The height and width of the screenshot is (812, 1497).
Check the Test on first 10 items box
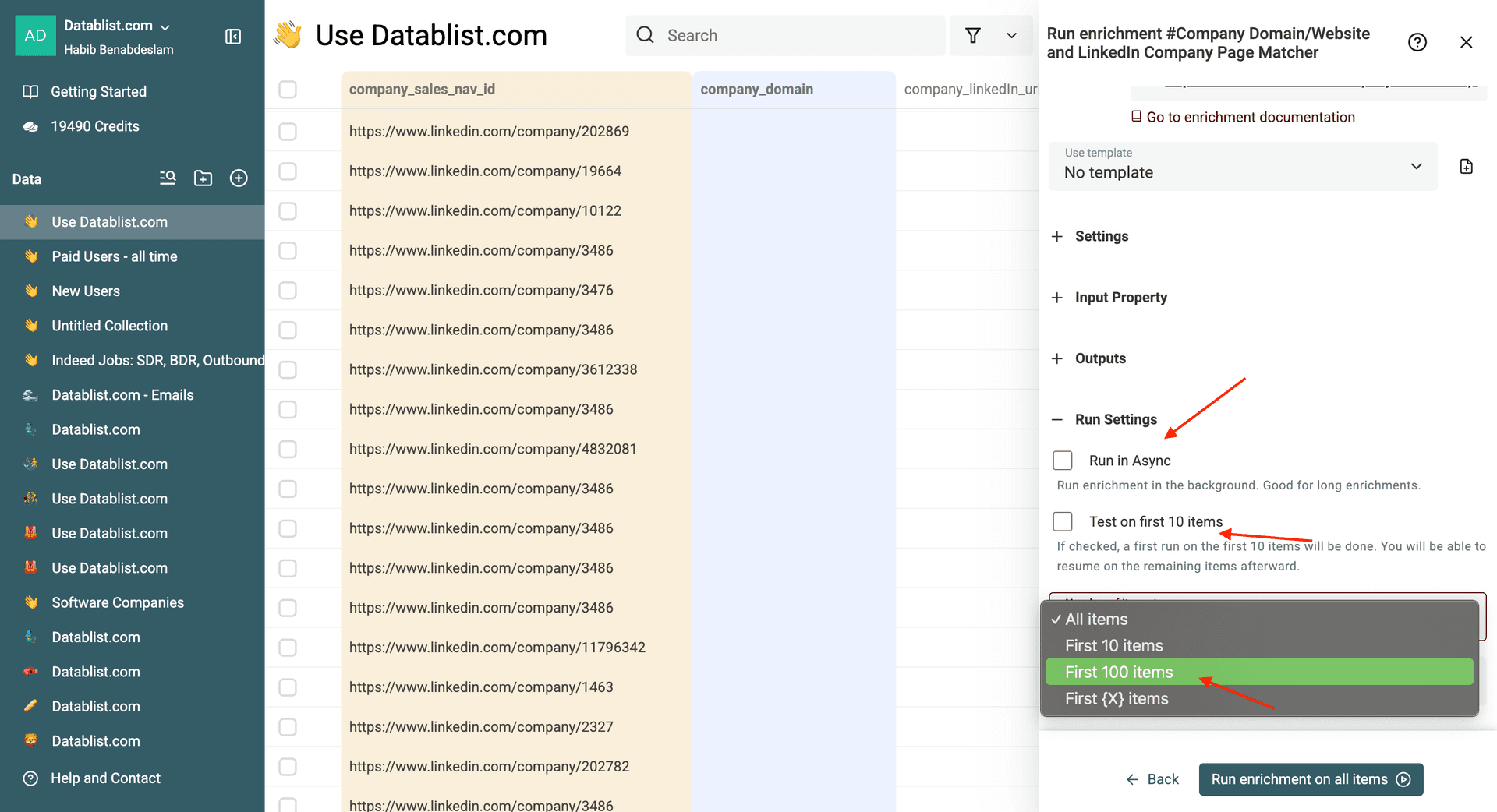coord(1063,521)
